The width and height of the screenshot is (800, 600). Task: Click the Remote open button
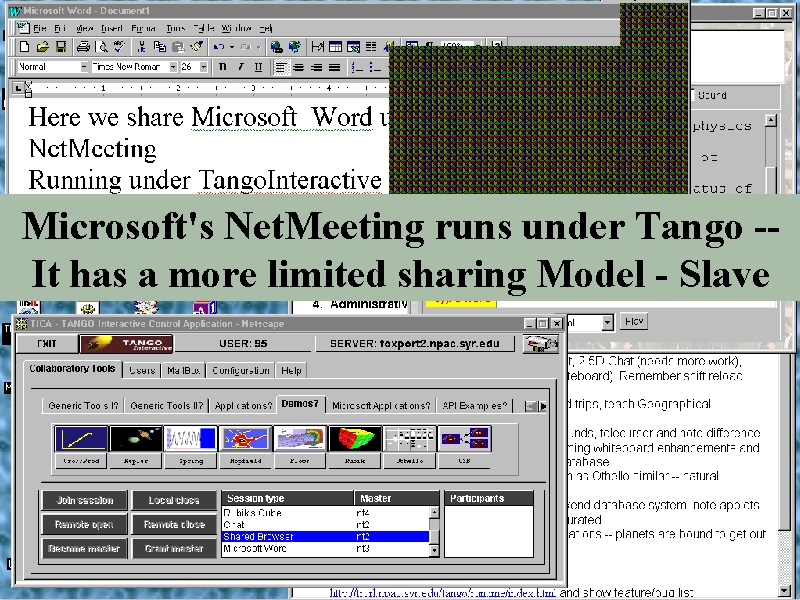coord(85,524)
